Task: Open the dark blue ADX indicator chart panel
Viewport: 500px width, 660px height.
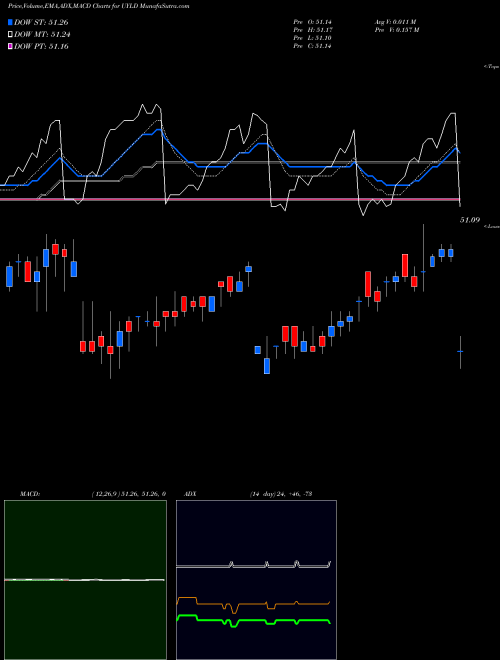Action: [x=256, y=580]
